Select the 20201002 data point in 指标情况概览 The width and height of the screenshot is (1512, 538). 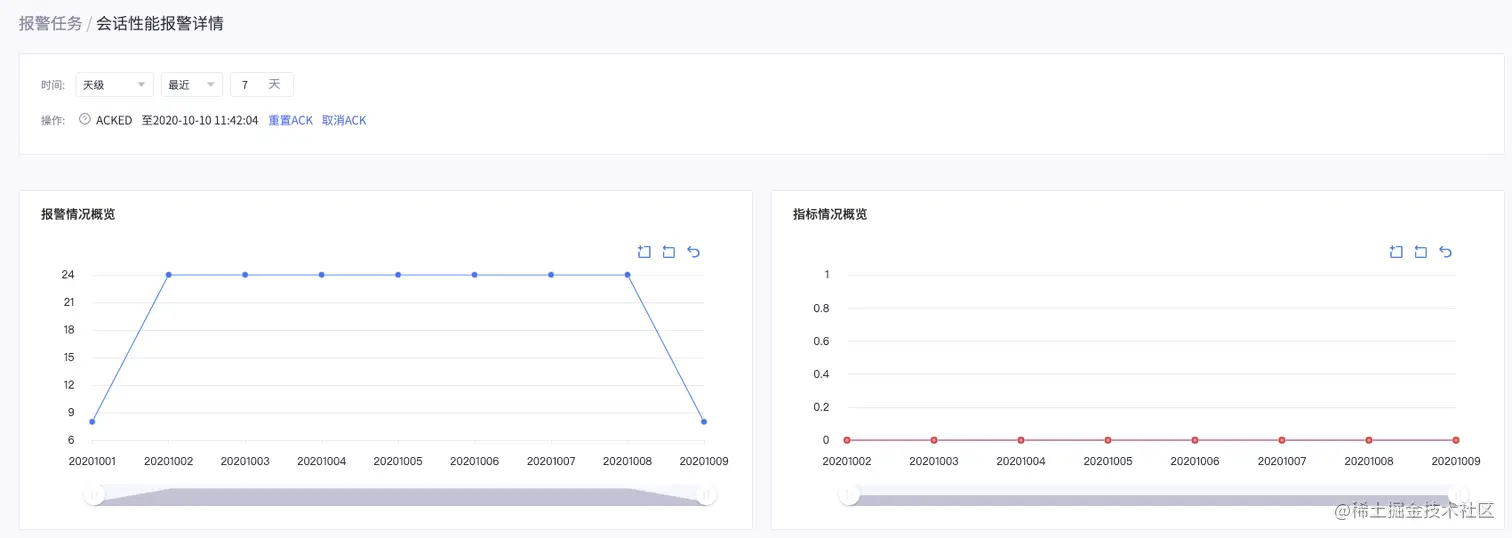click(847, 440)
